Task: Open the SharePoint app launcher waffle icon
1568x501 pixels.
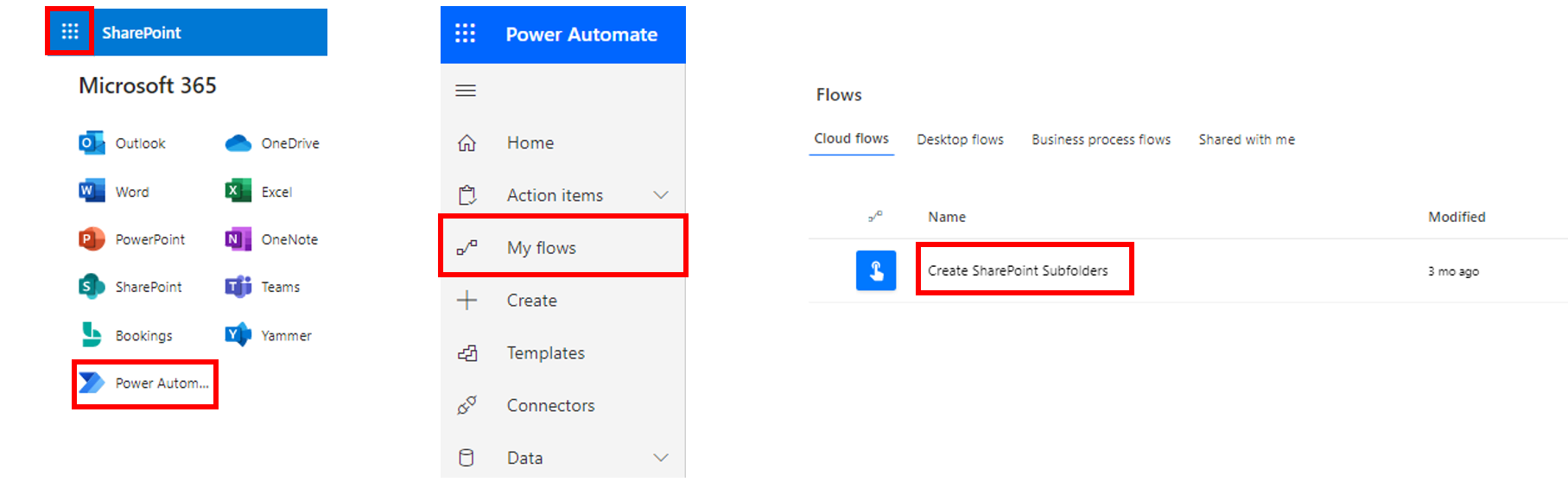Action: click(x=70, y=32)
